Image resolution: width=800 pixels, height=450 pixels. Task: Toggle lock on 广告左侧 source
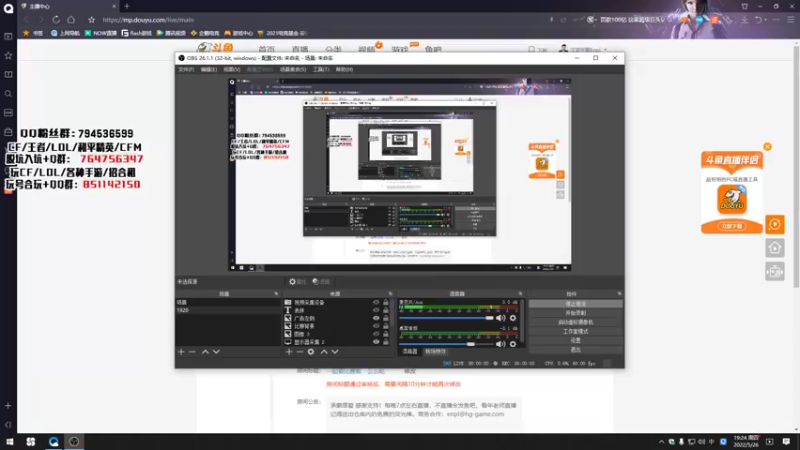[386, 318]
